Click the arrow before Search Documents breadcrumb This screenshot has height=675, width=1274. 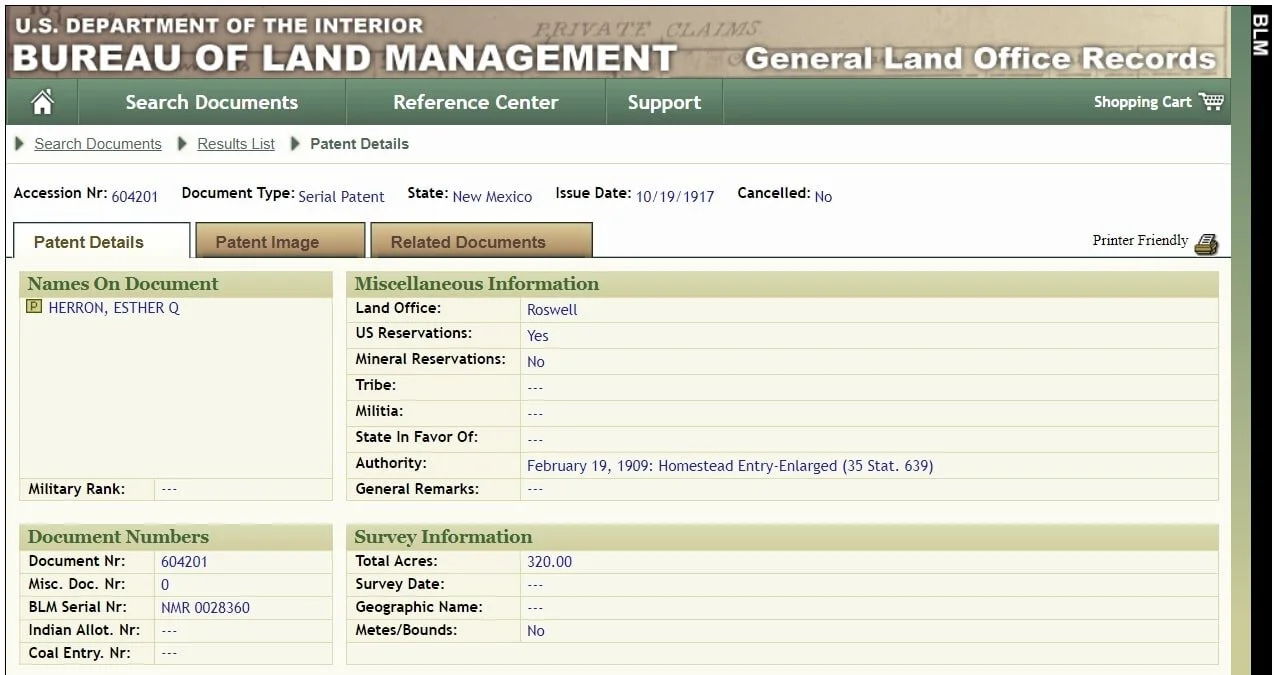(x=20, y=144)
